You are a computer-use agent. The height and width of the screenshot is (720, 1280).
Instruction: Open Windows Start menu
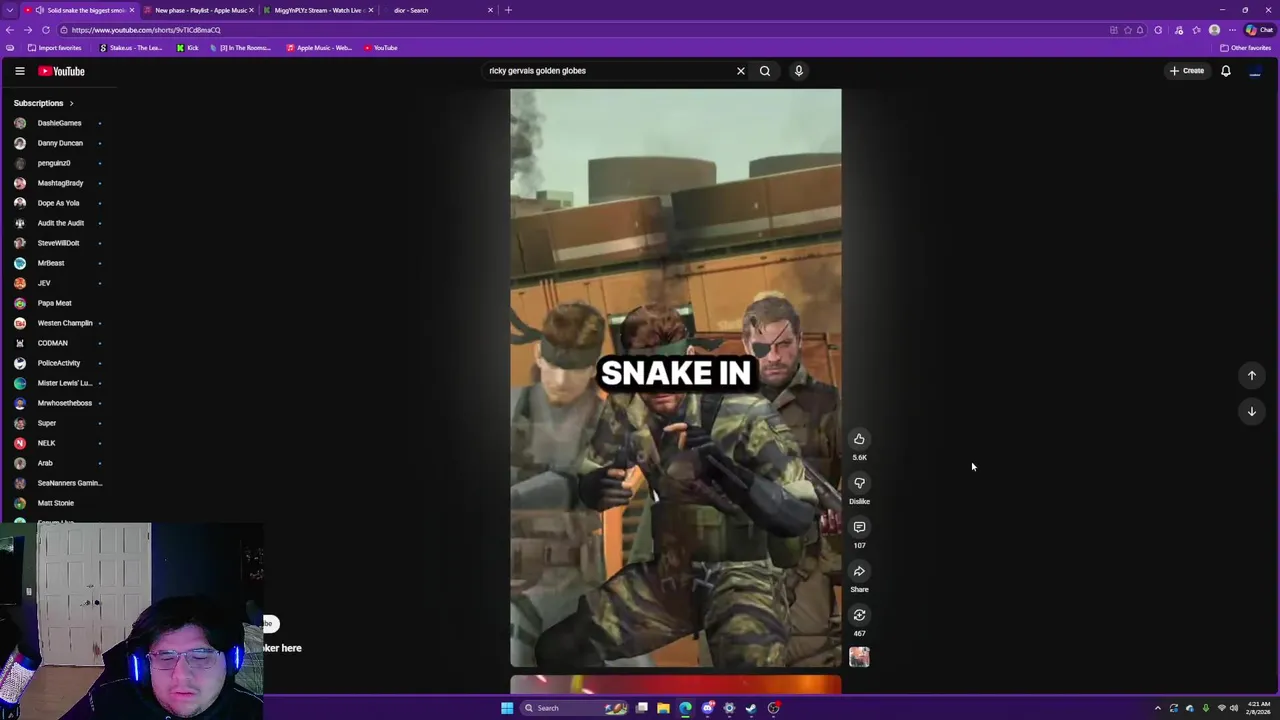507,708
